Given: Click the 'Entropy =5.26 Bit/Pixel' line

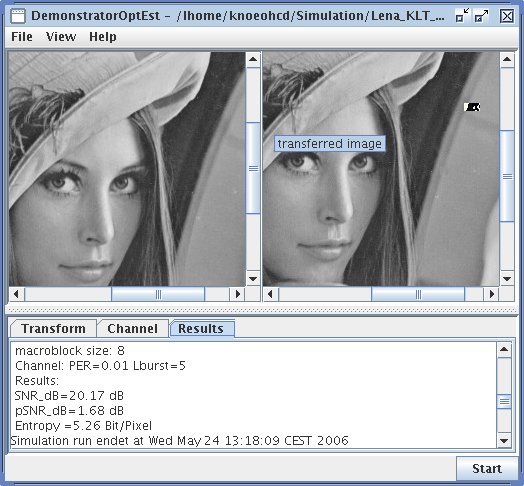Looking at the screenshot, I should [x=84, y=426].
